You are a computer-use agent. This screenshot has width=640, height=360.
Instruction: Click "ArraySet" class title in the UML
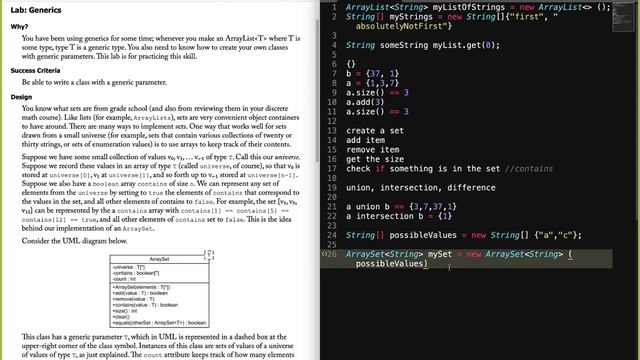[x=159, y=259]
